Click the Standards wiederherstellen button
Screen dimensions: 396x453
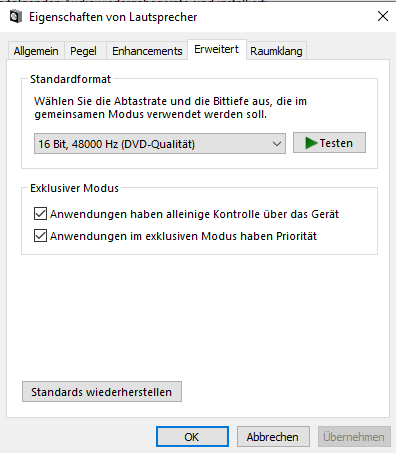[102, 392]
